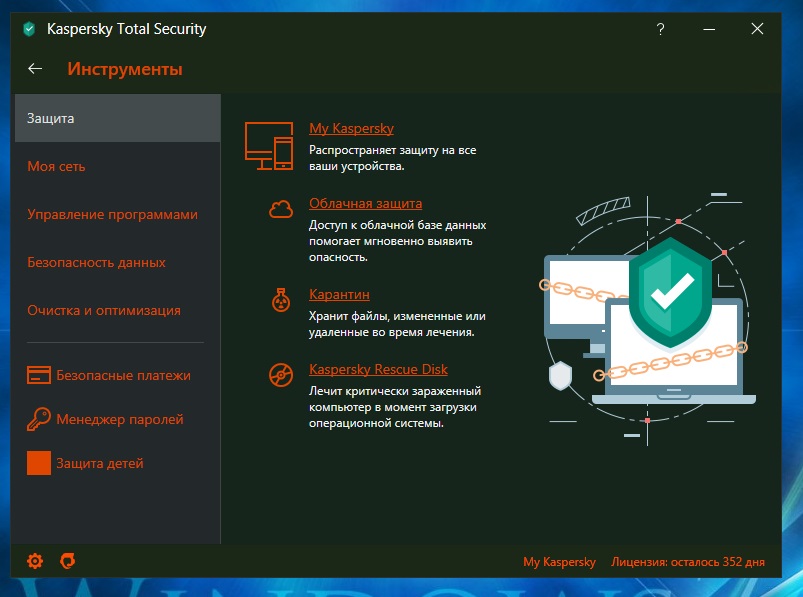The width and height of the screenshot is (803, 597).
Task: Open help with the question mark icon
Action: [x=661, y=29]
